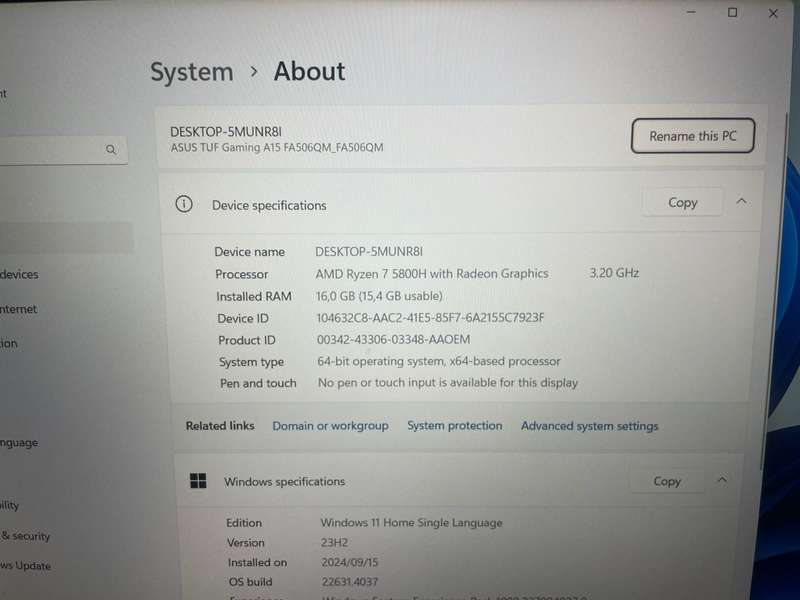Select the 2024/09/15 installed on date
Image resolution: width=800 pixels, height=600 pixels.
point(349,562)
